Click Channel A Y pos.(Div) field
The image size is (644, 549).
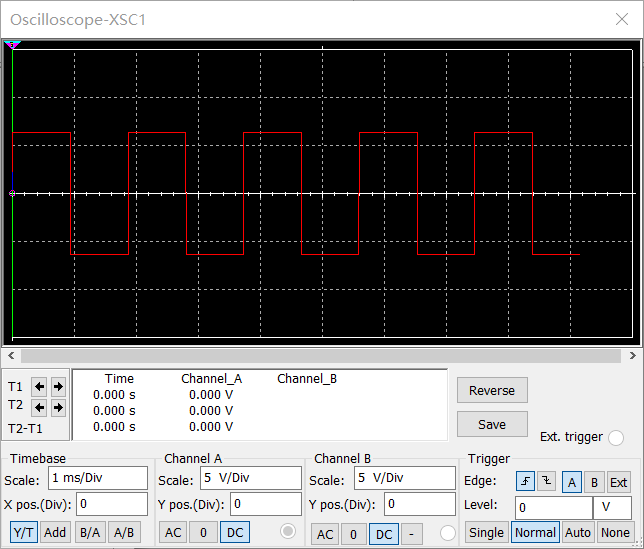[266, 504]
